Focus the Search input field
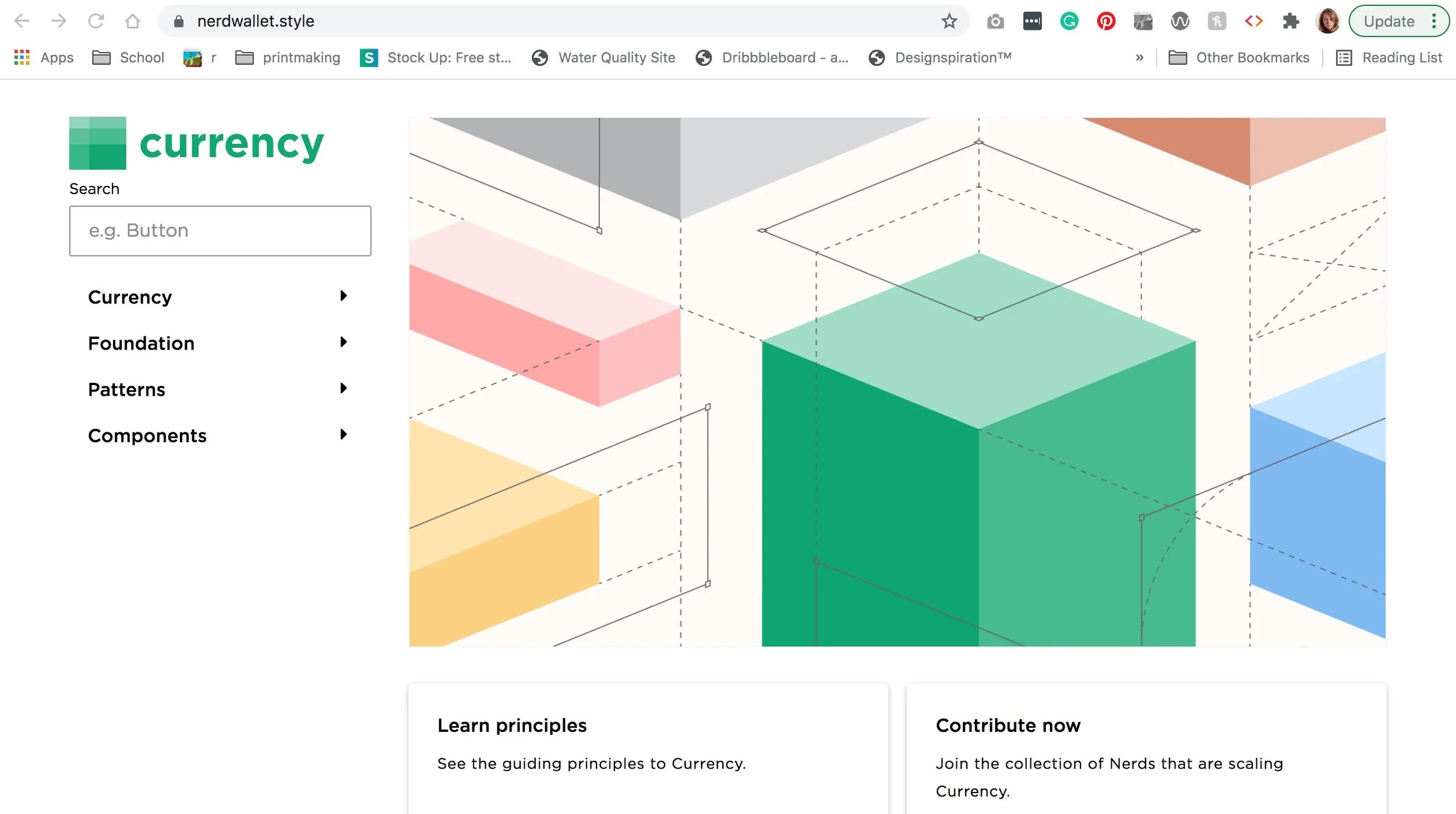This screenshot has height=814, width=1456. tap(220, 231)
